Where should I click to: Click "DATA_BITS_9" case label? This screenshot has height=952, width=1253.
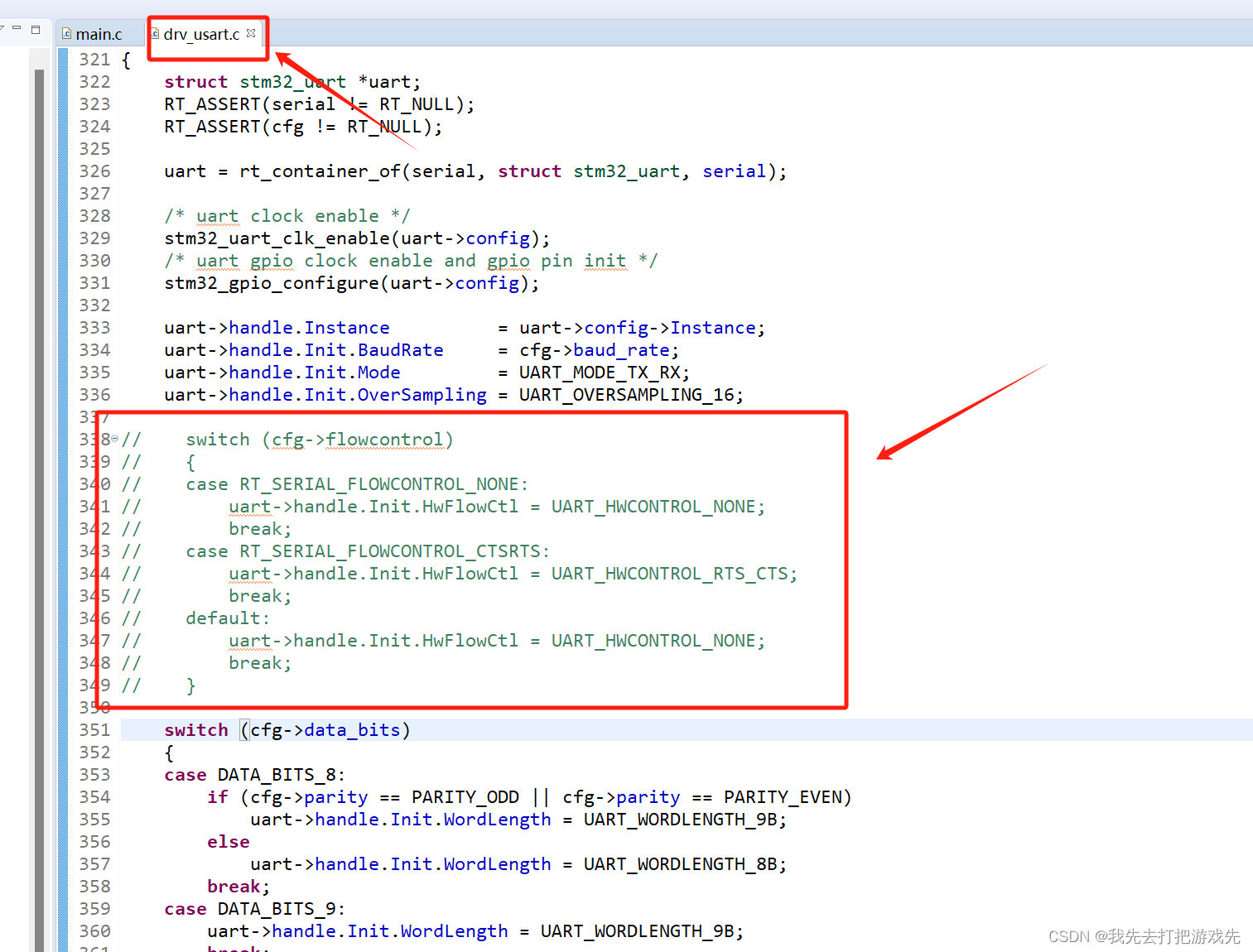[x=277, y=909]
